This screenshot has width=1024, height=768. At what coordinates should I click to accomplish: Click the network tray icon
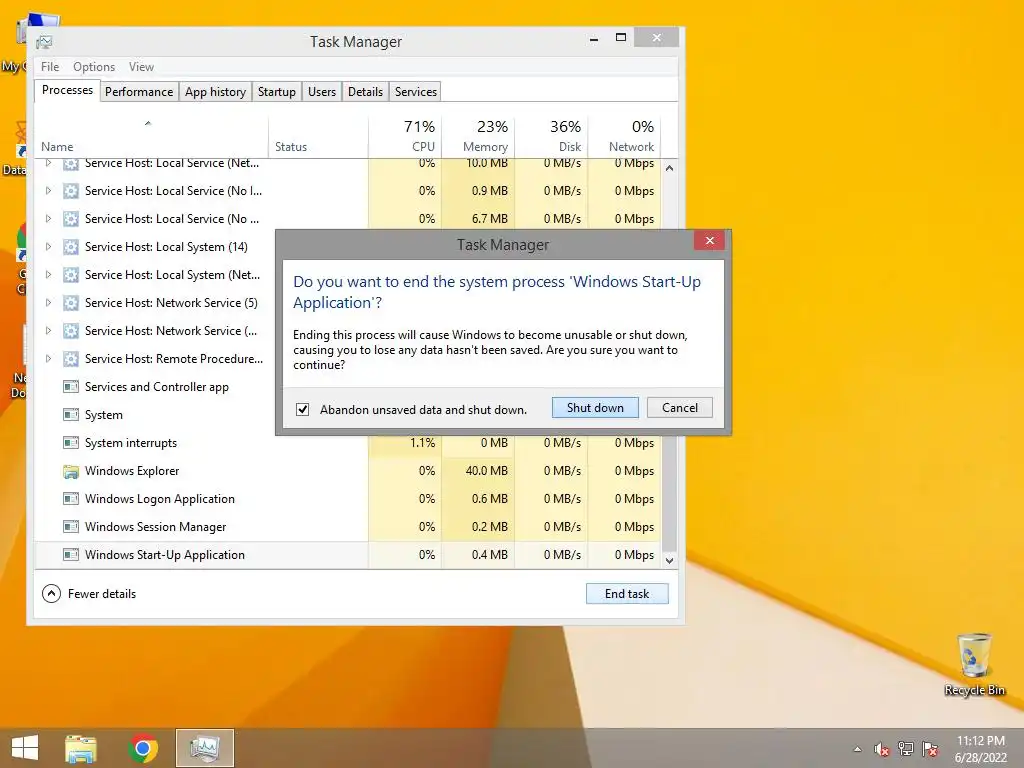coord(905,749)
